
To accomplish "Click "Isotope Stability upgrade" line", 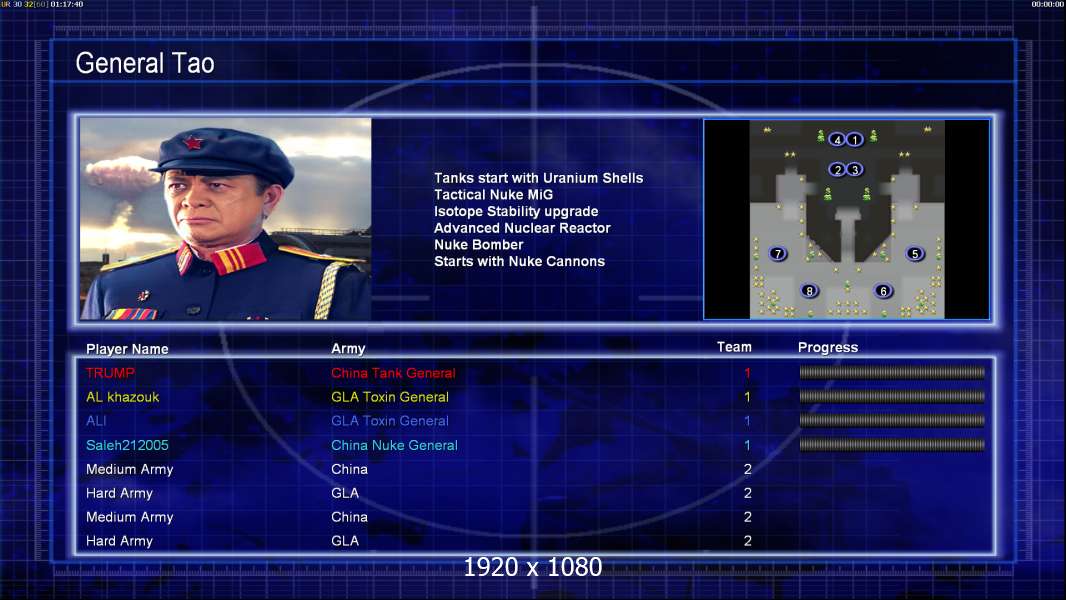I will pos(516,211).
